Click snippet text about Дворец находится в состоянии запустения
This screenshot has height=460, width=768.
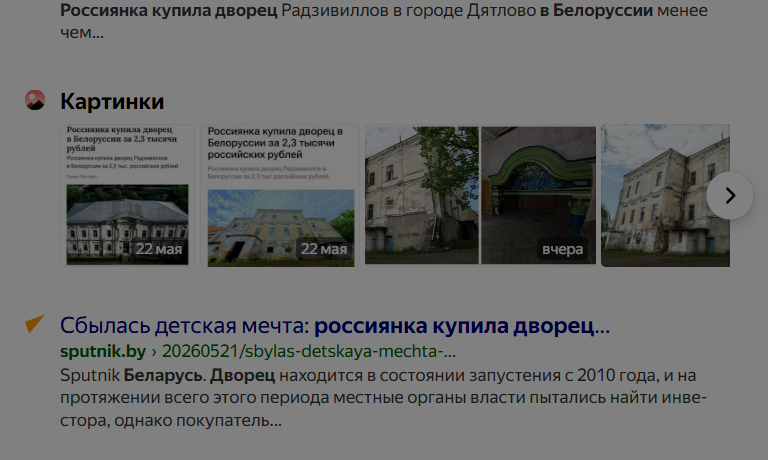coord(383,398)
